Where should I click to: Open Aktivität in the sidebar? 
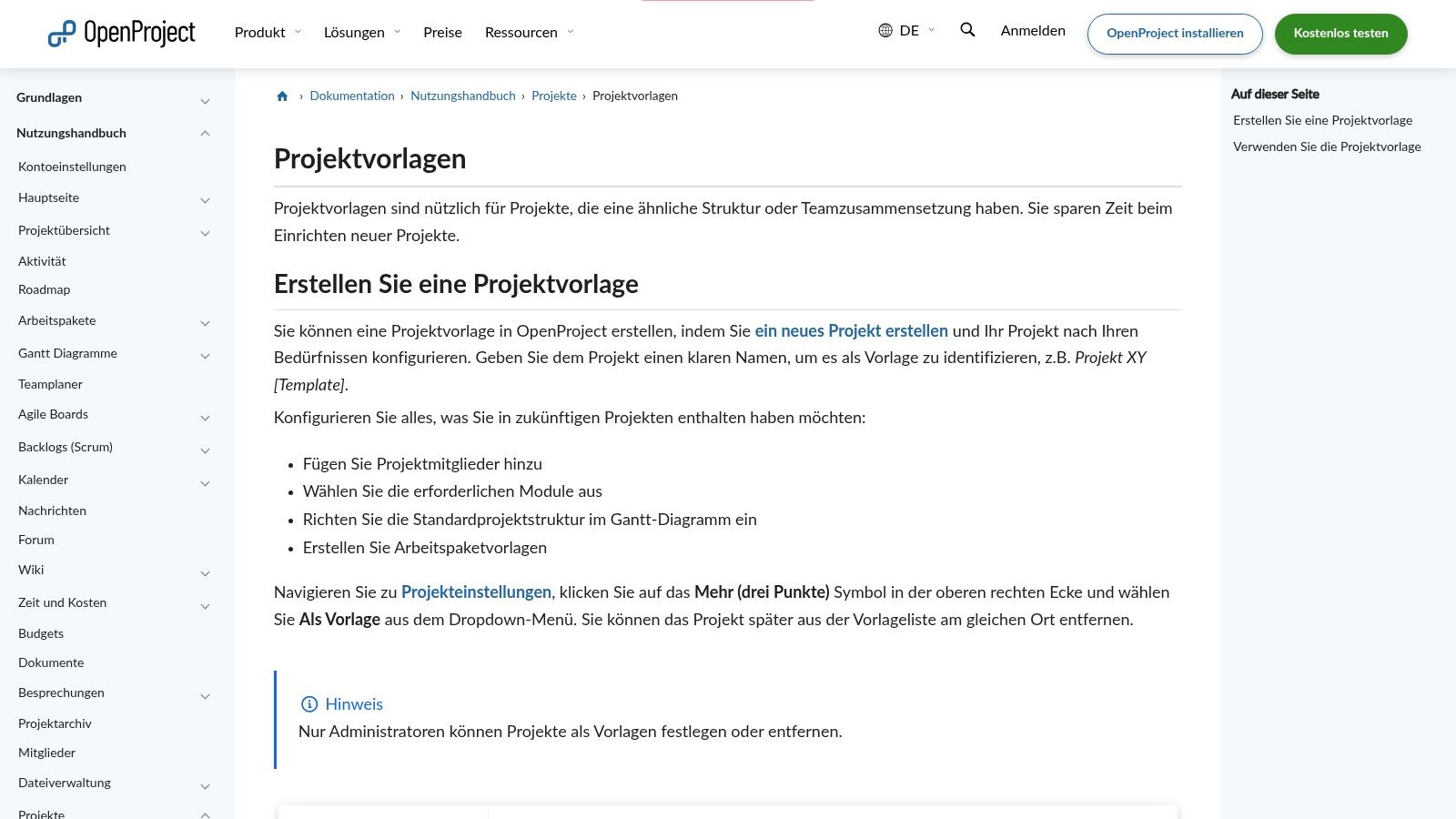click(42, 261)
